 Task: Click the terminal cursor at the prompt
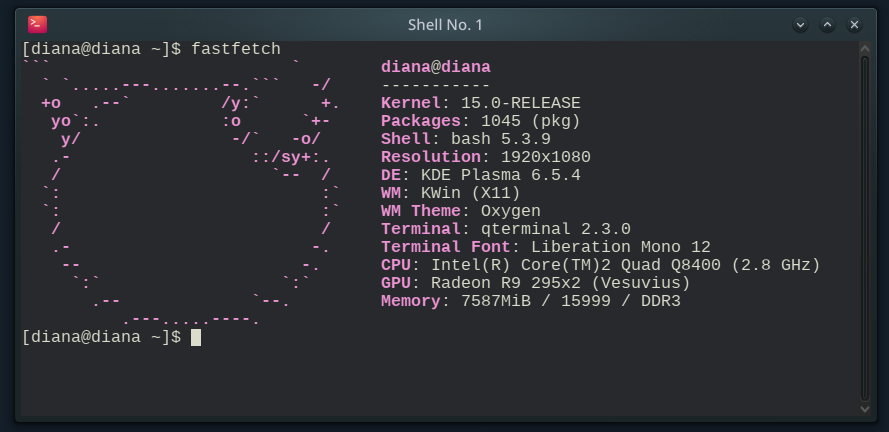(196, 337)
